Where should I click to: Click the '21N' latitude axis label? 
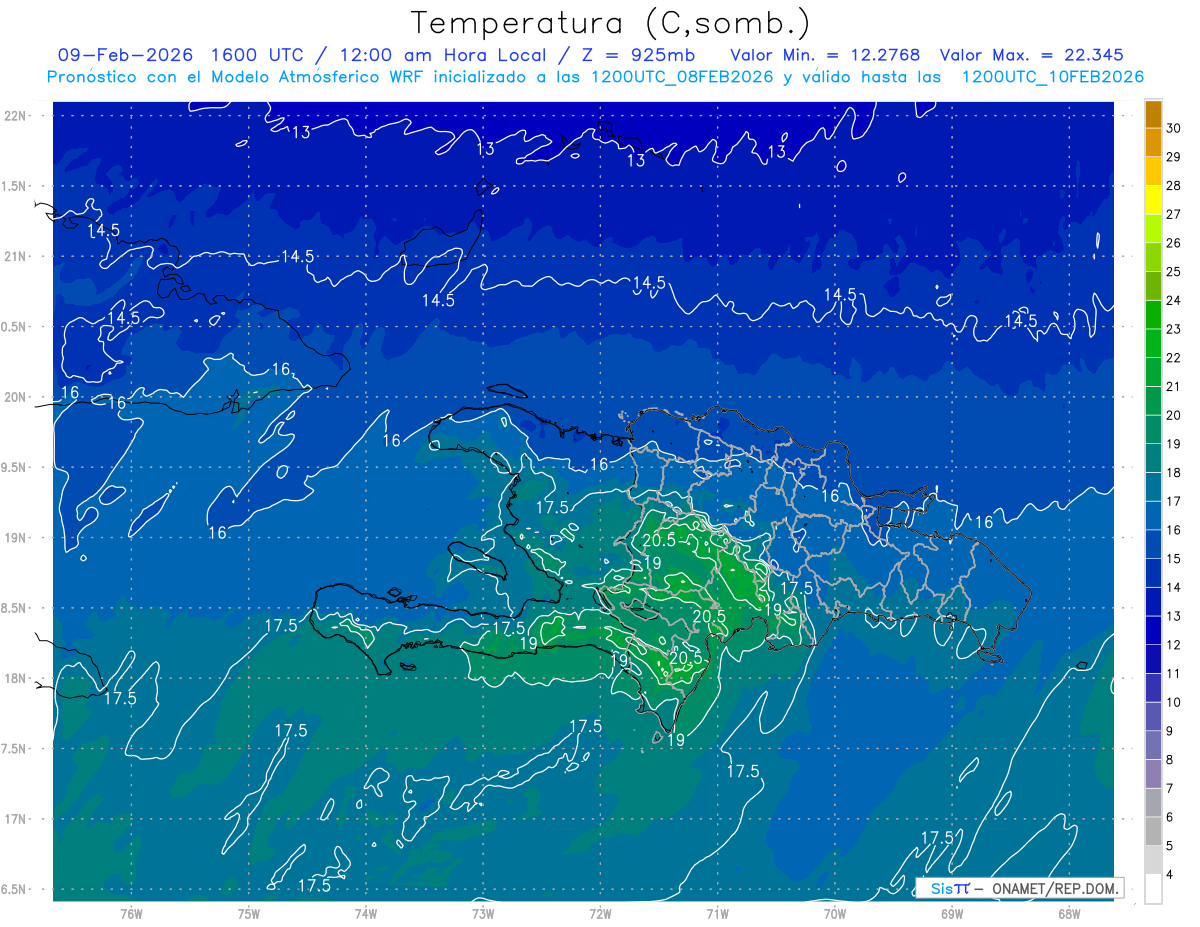pyautogui.click(x=15, y=256)
